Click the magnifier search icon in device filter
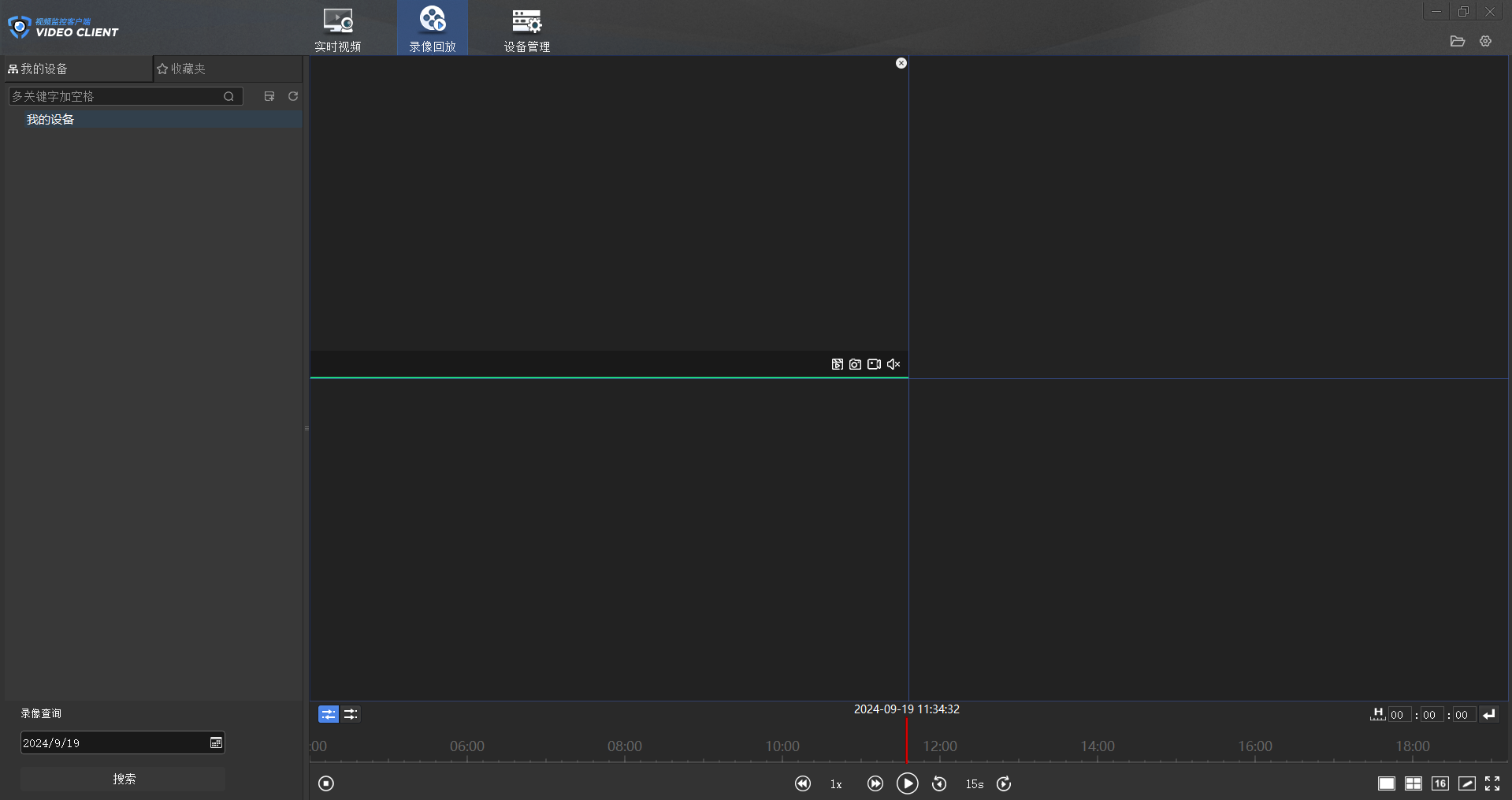Viewport: 1512px width, 800px height. point(229,96)
